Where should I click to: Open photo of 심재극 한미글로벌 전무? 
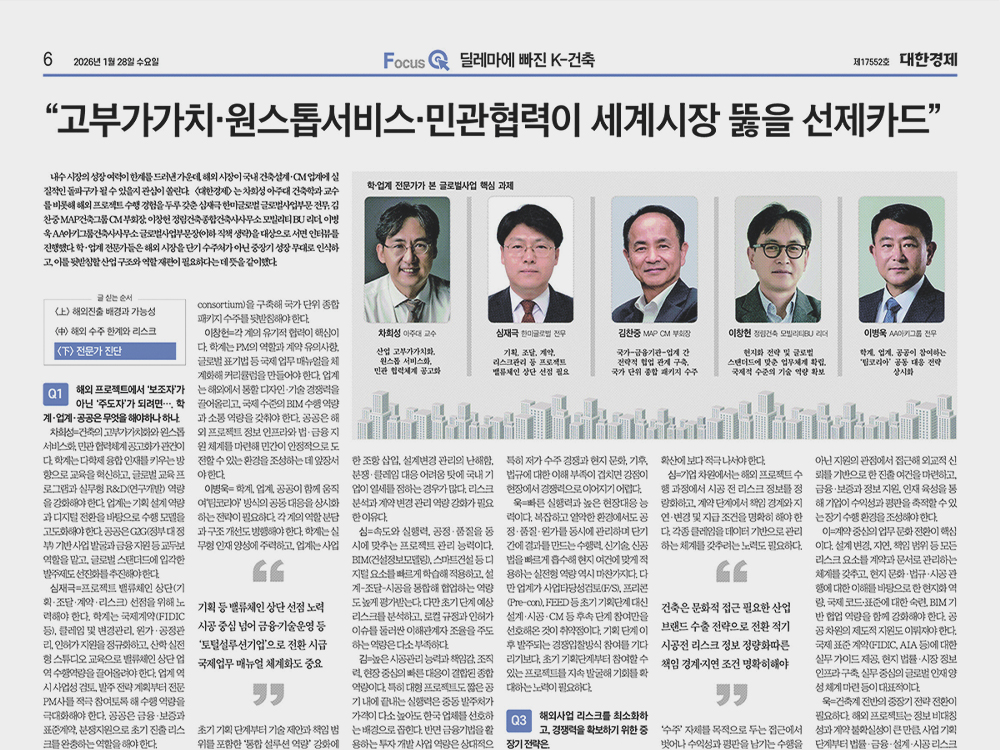pos(530,263)
